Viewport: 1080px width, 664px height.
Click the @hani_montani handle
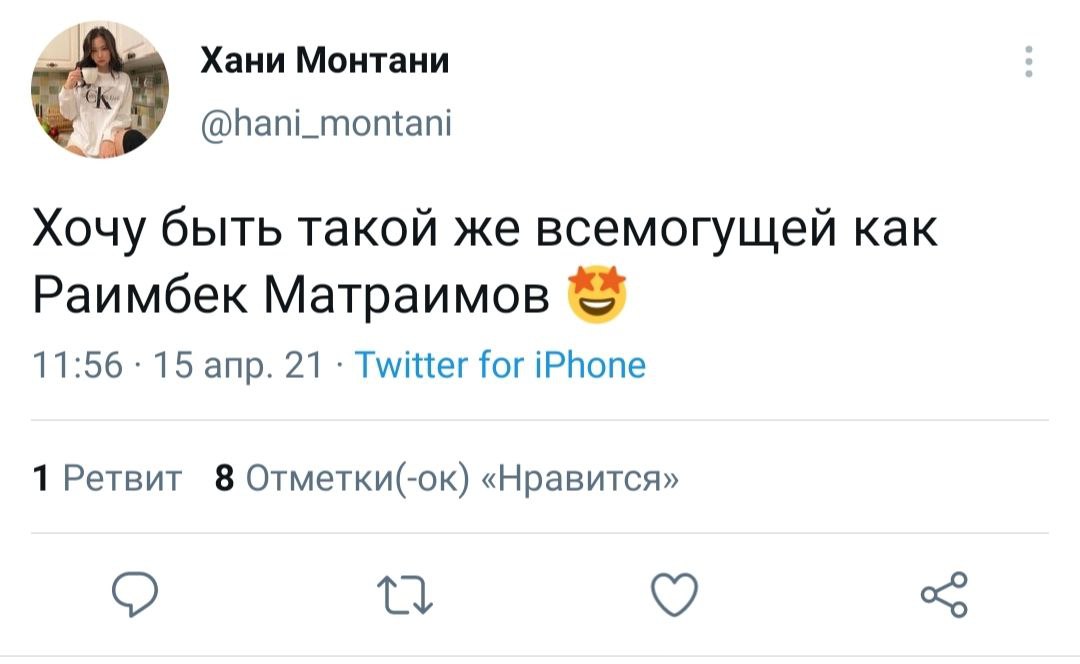[327, 124]
